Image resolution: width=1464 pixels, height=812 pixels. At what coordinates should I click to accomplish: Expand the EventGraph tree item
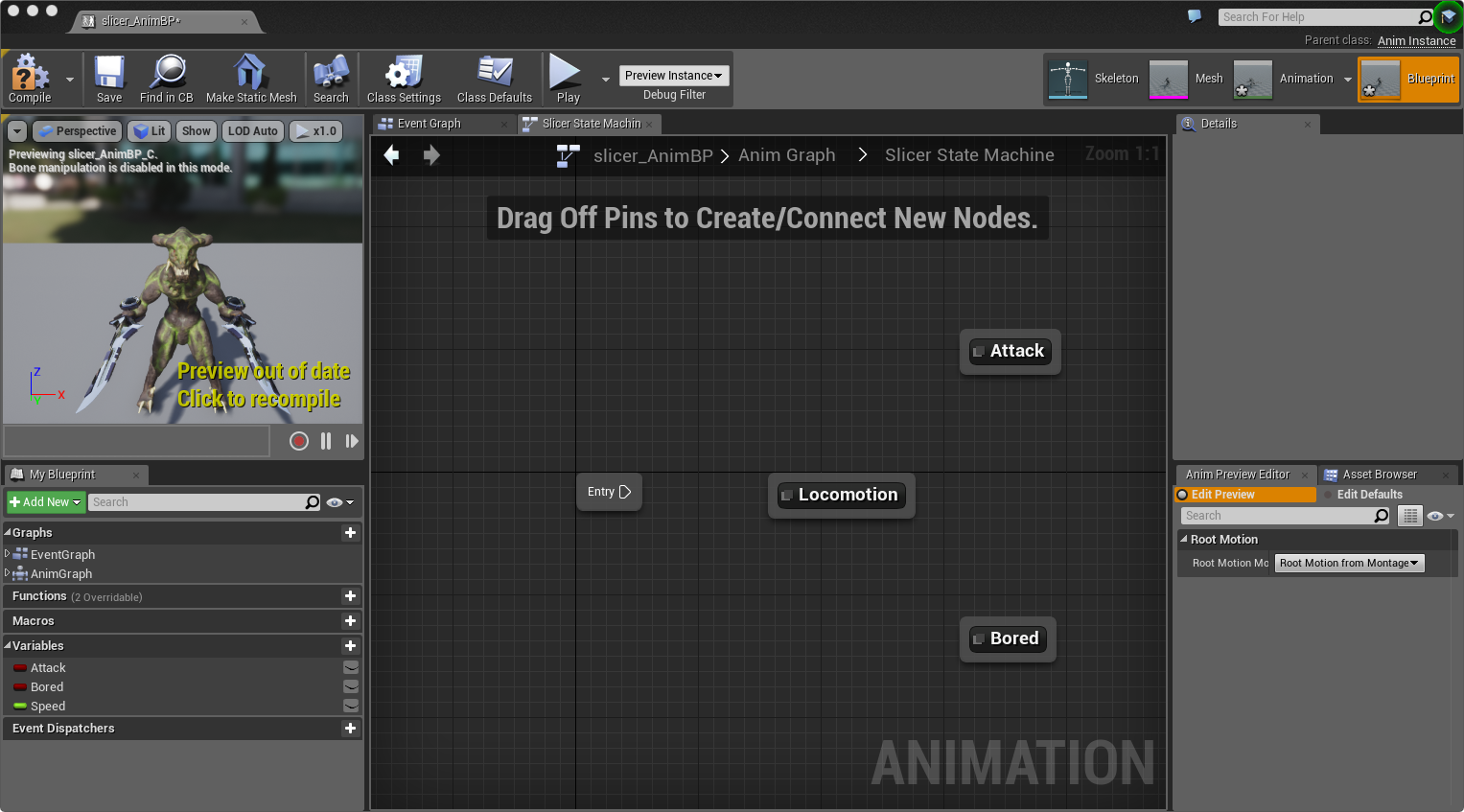[8, 554]
